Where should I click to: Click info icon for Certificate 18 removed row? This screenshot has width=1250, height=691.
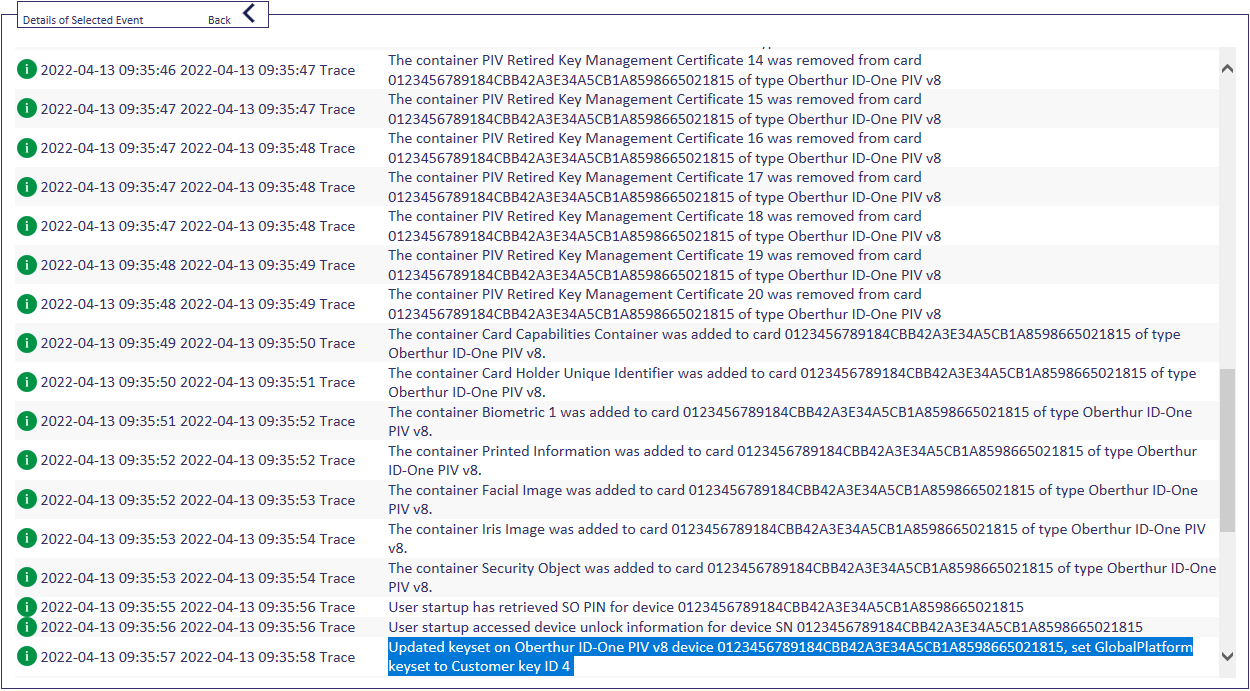tap(27, 226)
